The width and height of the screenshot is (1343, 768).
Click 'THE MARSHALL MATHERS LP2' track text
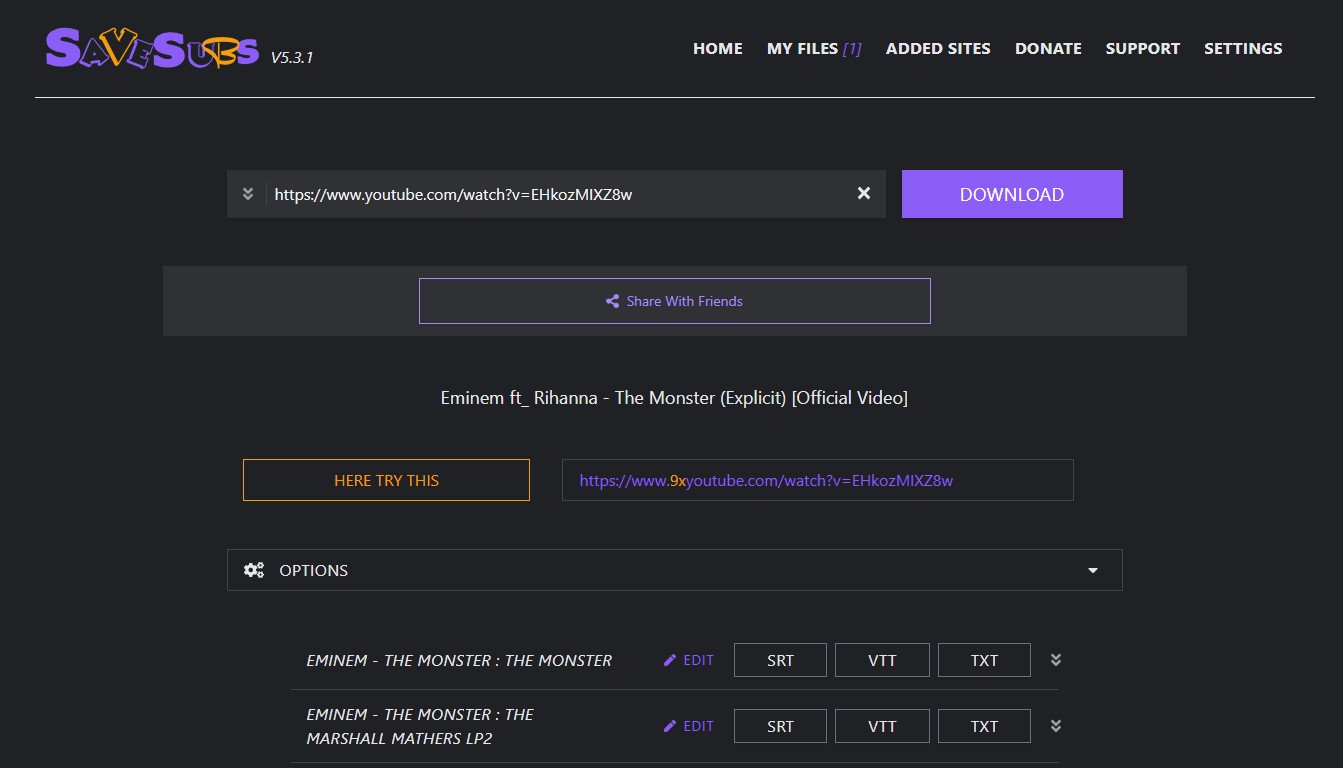click(x=420, y=727)
